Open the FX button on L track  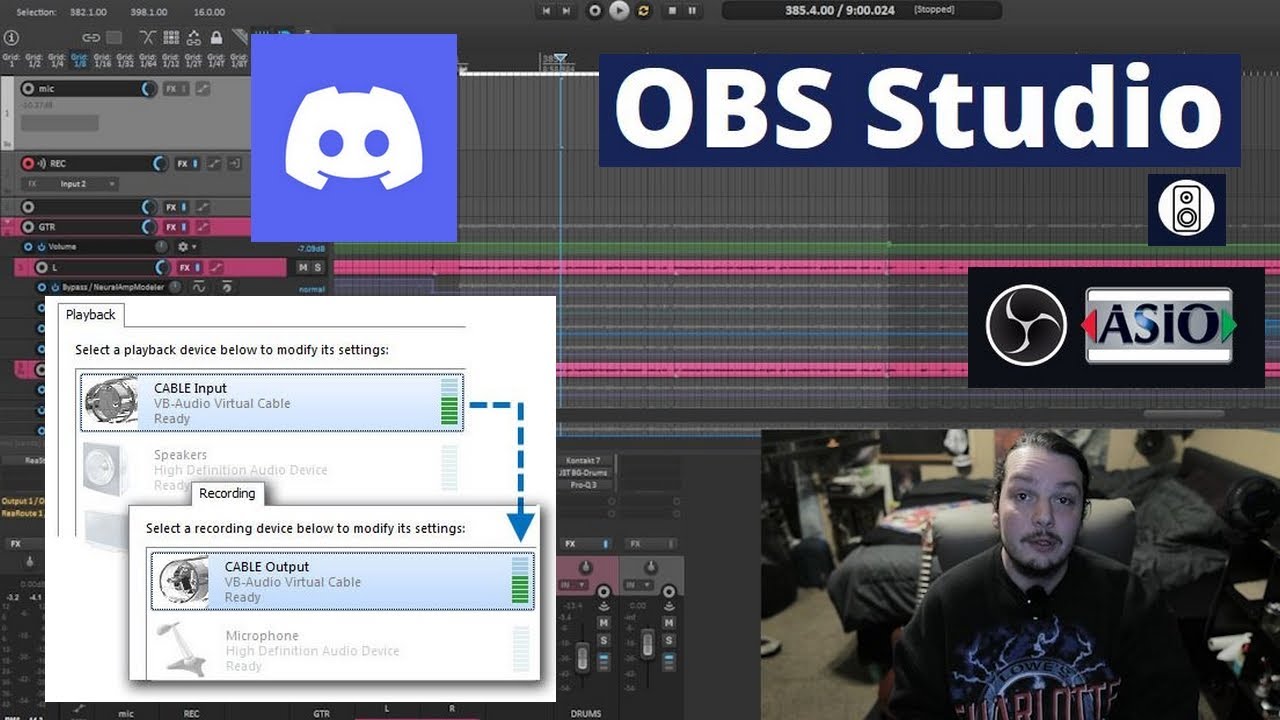(x=184, y=268)
